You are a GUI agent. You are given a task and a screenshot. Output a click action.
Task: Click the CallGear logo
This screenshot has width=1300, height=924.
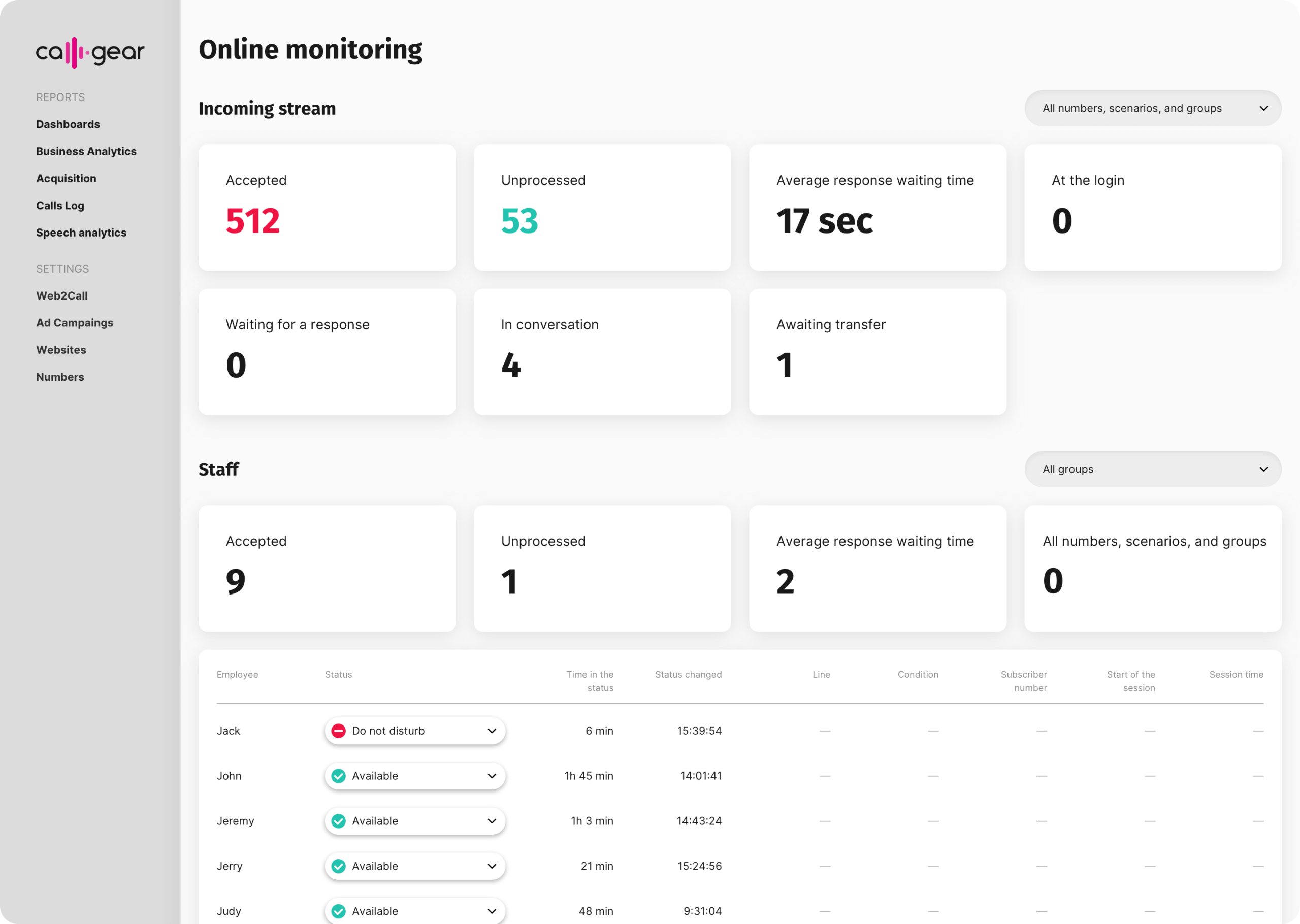[90, 52]
